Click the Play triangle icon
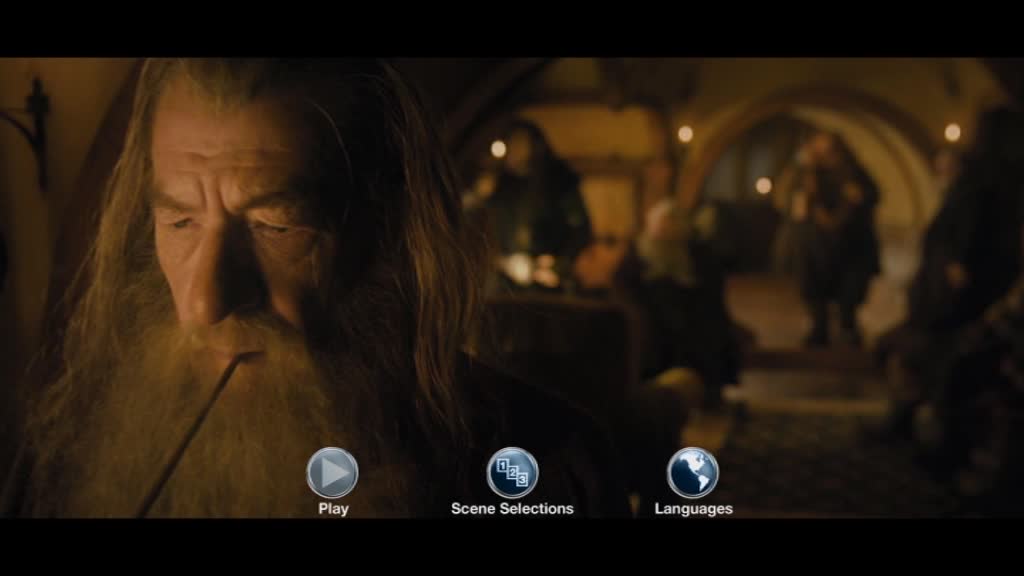The width and height of the screenshot is (1024, 576). coord(332,473)
